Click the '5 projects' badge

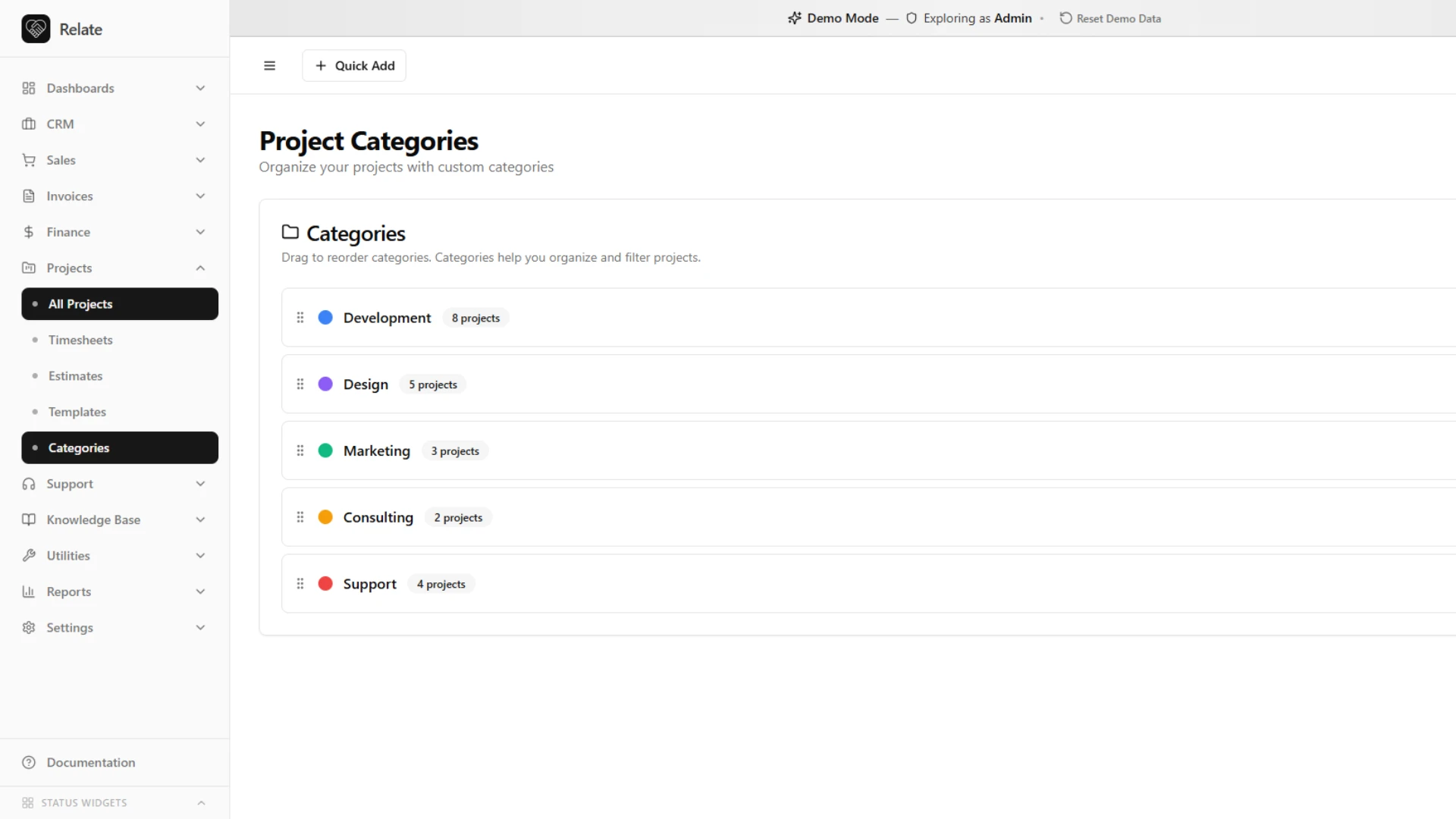point(433,385)
